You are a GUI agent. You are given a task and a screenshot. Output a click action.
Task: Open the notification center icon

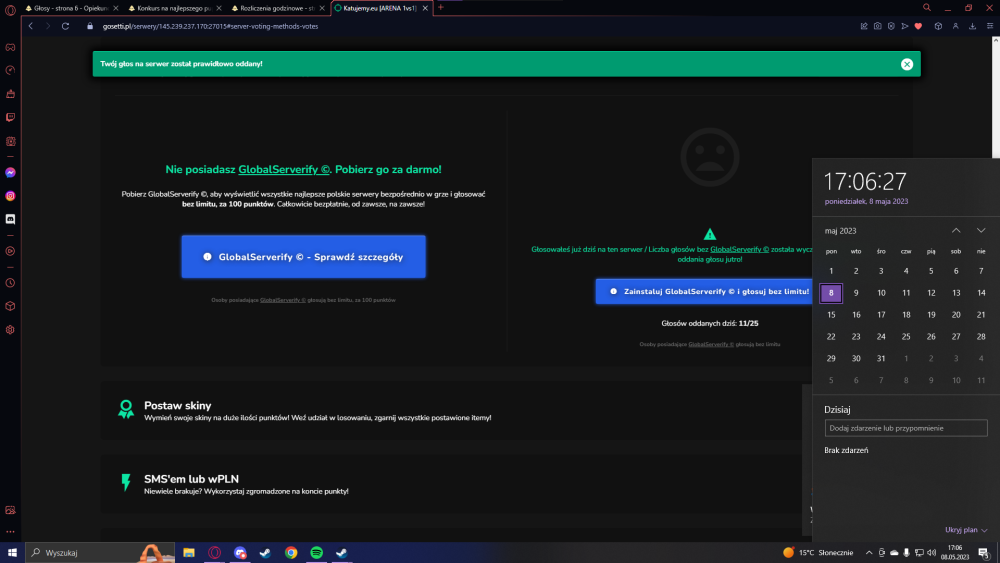point(984,553)
